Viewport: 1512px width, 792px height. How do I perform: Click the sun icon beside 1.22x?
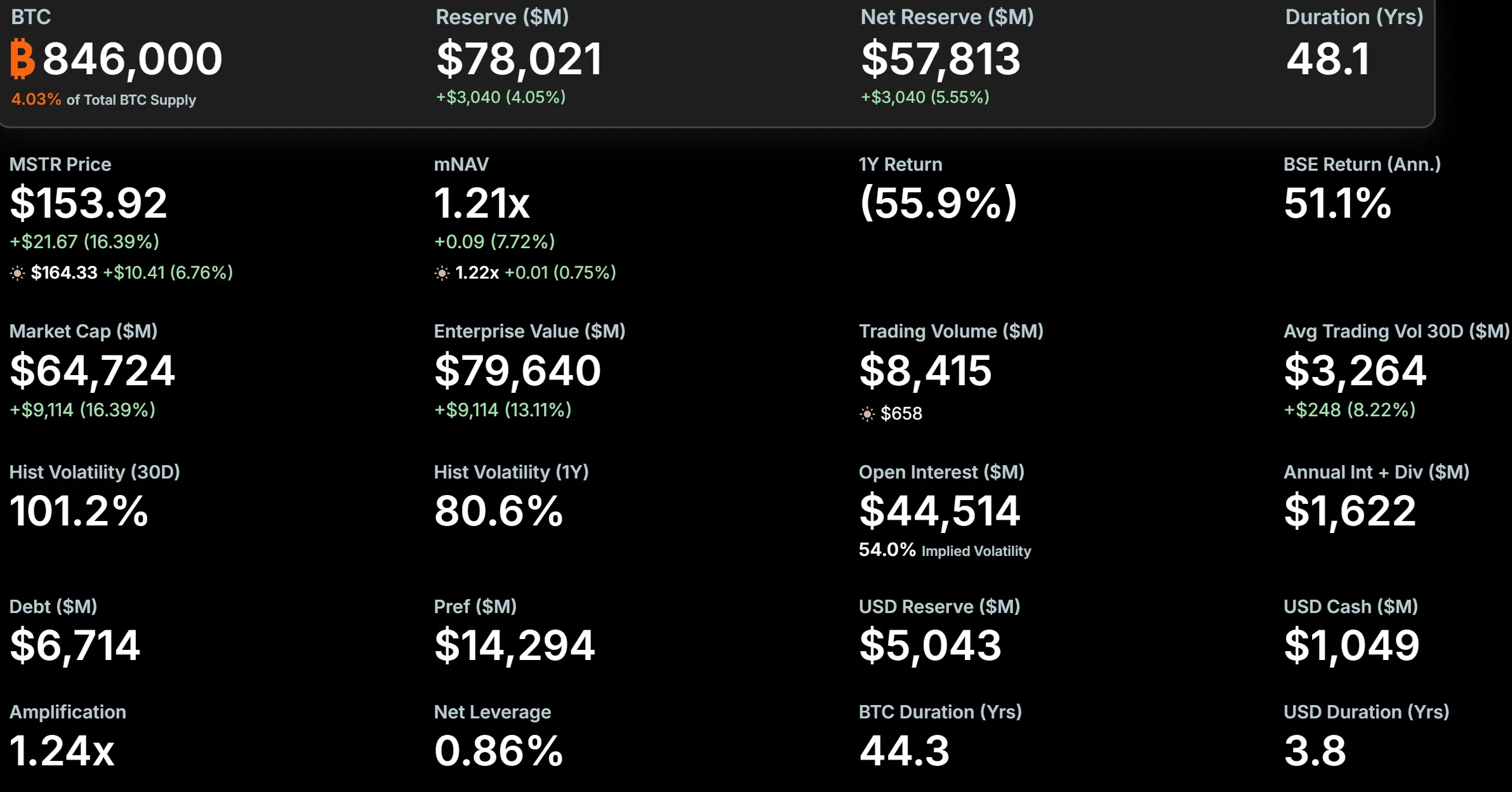(442, 274)
